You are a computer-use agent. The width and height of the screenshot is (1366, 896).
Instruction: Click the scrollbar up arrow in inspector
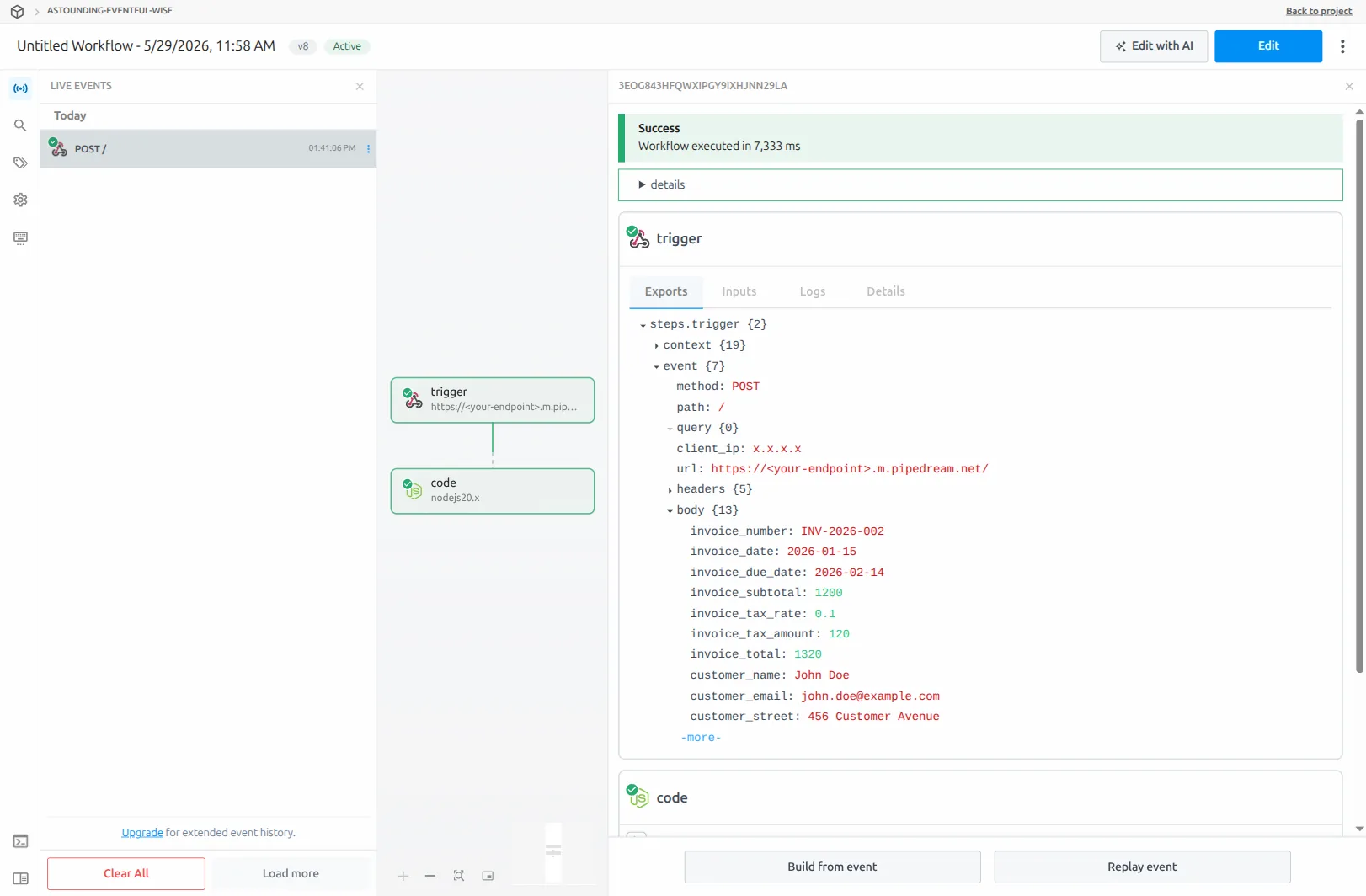[1359, 111]
